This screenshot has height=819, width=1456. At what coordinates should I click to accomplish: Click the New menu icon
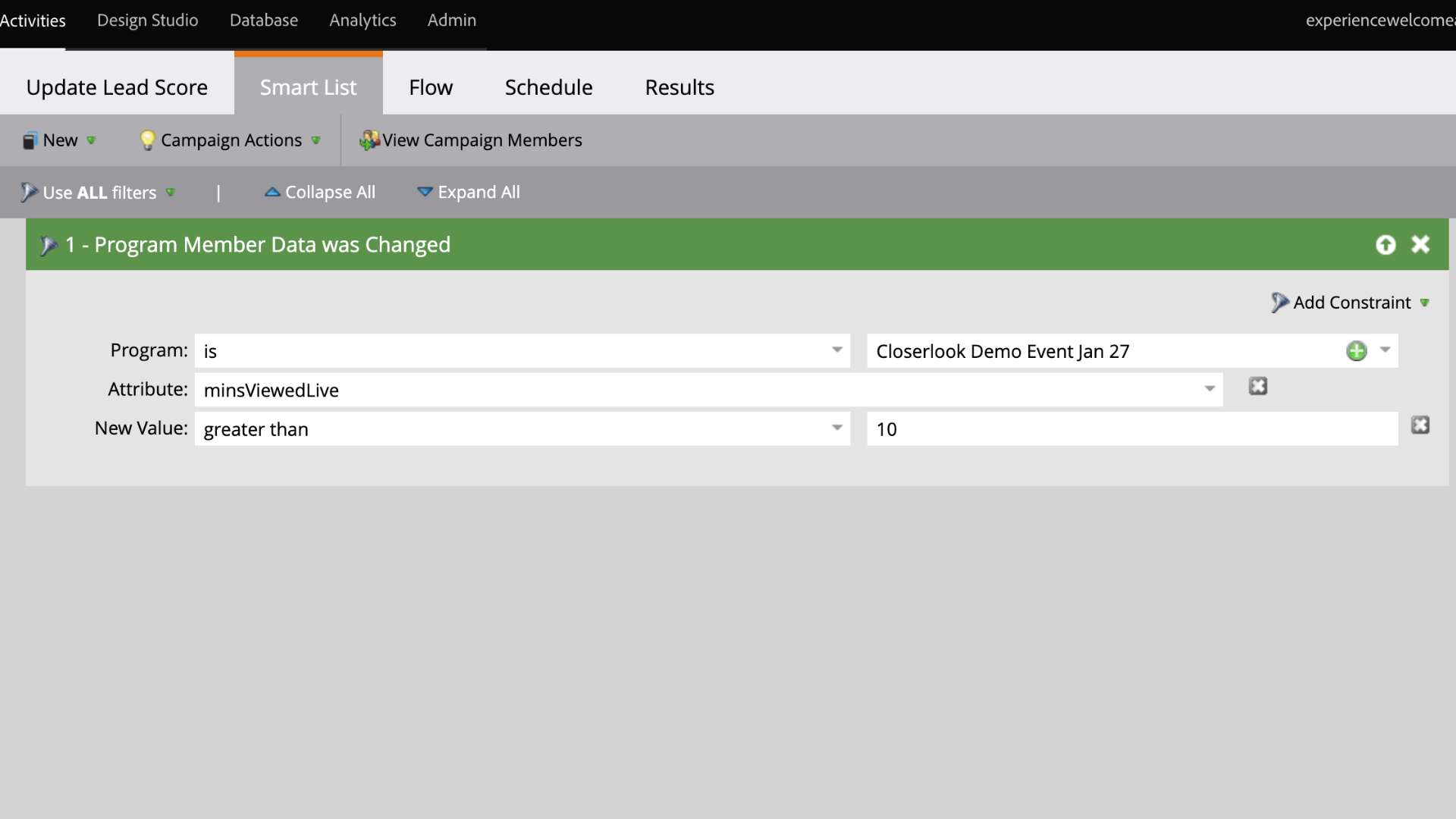click(30, 140)
